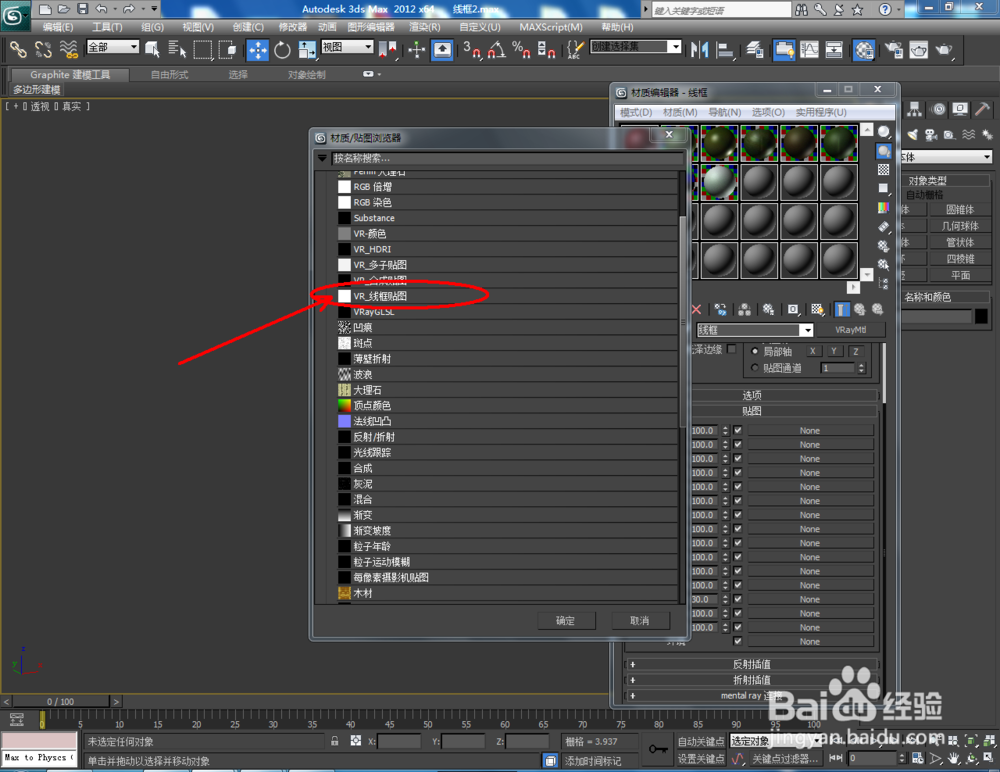Toggle the X axis button
The image size is (1000, 772).
coord(812,351)
